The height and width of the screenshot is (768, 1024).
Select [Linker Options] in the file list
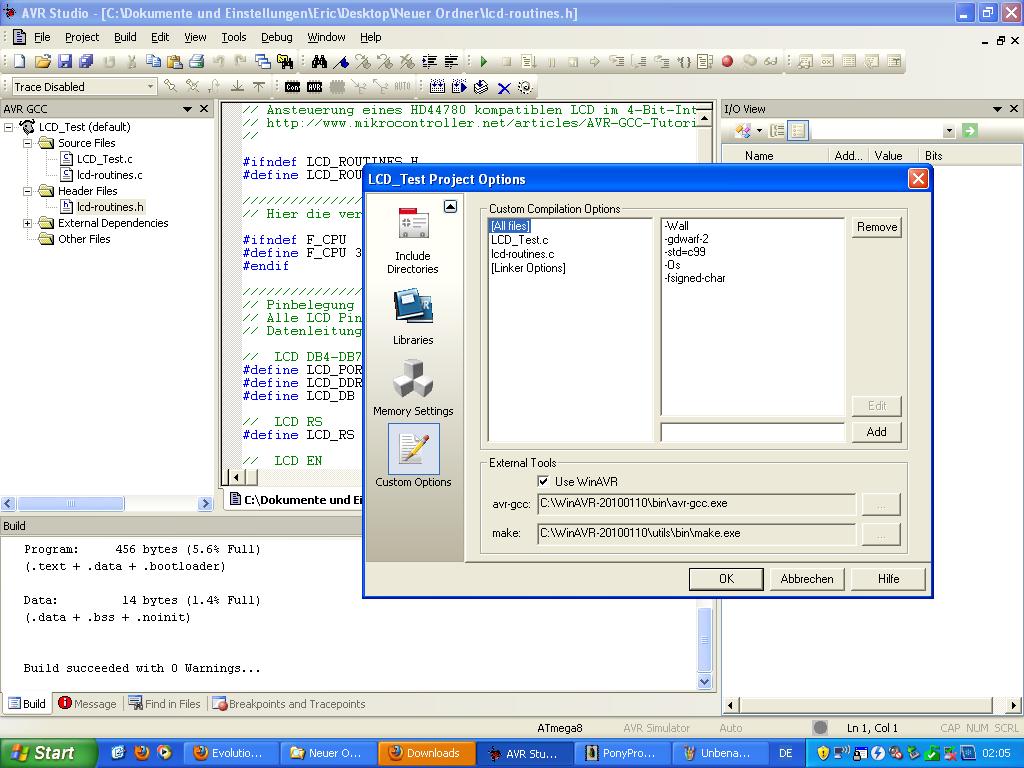click(x=528, y=268)
